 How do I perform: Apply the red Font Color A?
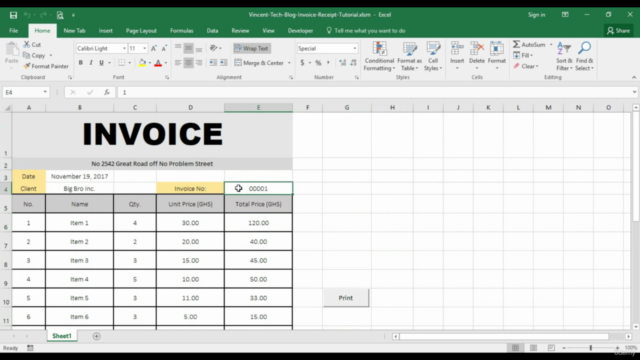(x=158, y=63)
